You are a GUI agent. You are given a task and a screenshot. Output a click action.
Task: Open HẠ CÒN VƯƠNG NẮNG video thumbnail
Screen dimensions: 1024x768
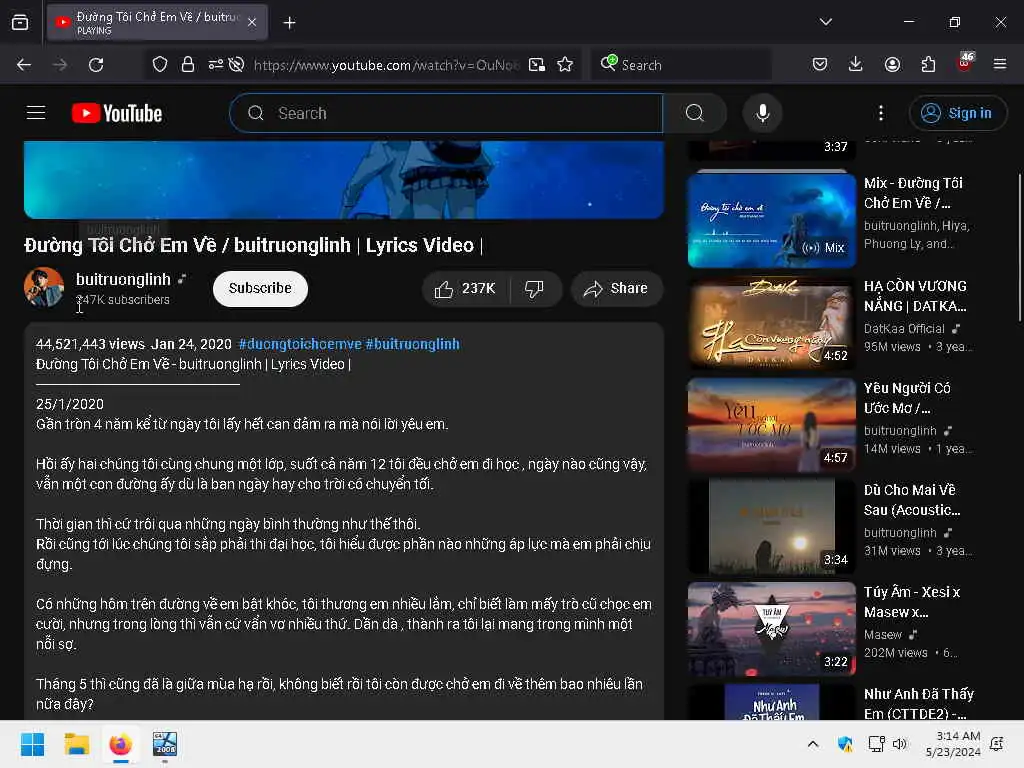tap(771, 323)
